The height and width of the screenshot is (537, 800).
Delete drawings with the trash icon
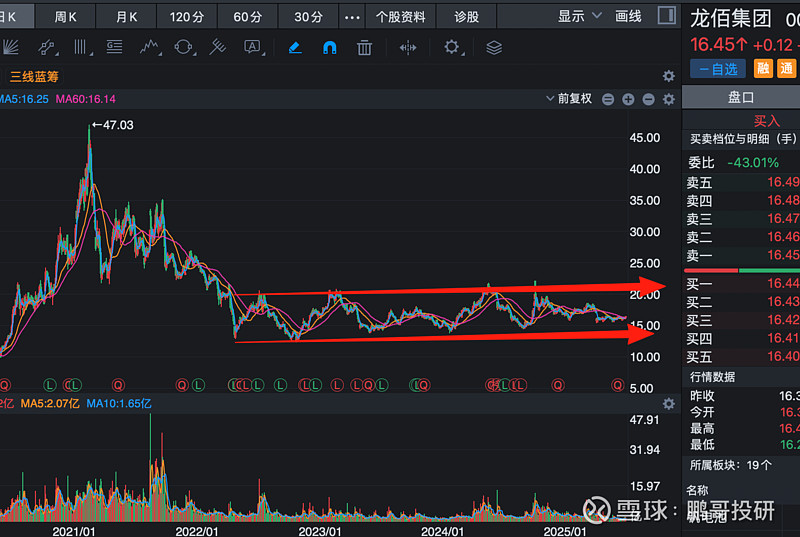click(x=364, y=48)
